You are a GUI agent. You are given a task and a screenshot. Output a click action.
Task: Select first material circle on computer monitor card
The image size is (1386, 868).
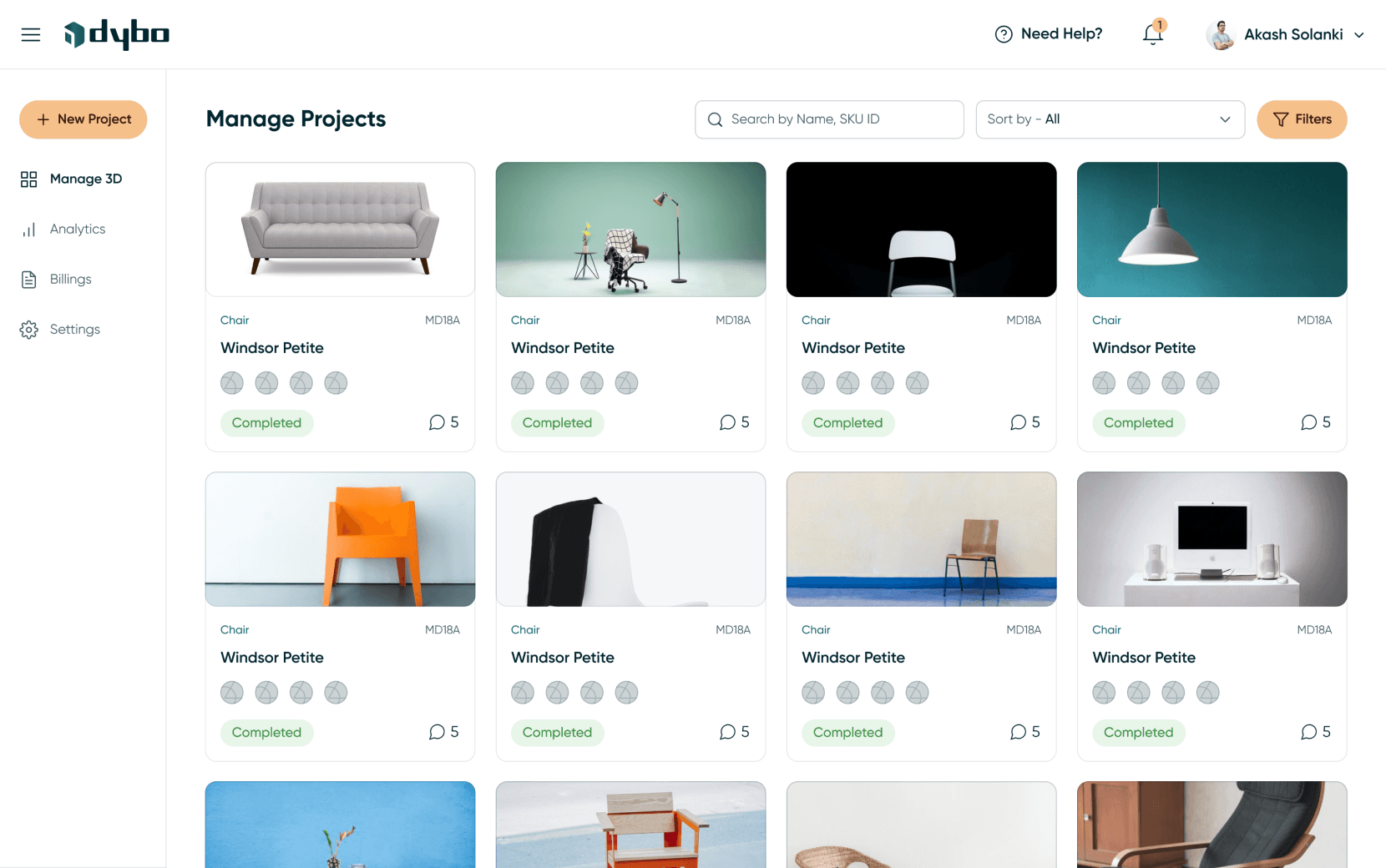[1104, 693]
